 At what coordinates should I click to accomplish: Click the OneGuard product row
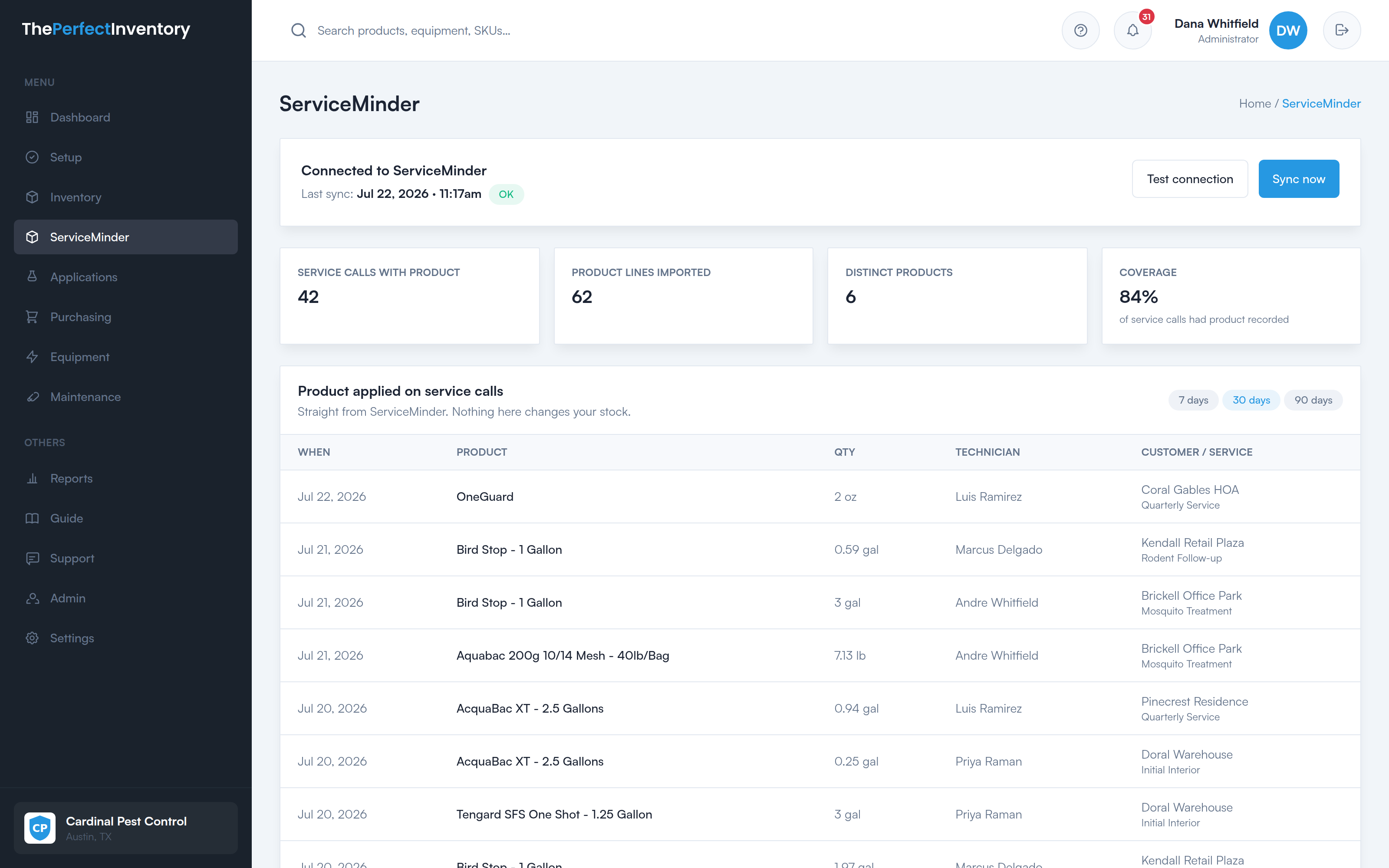click(820, 496)
